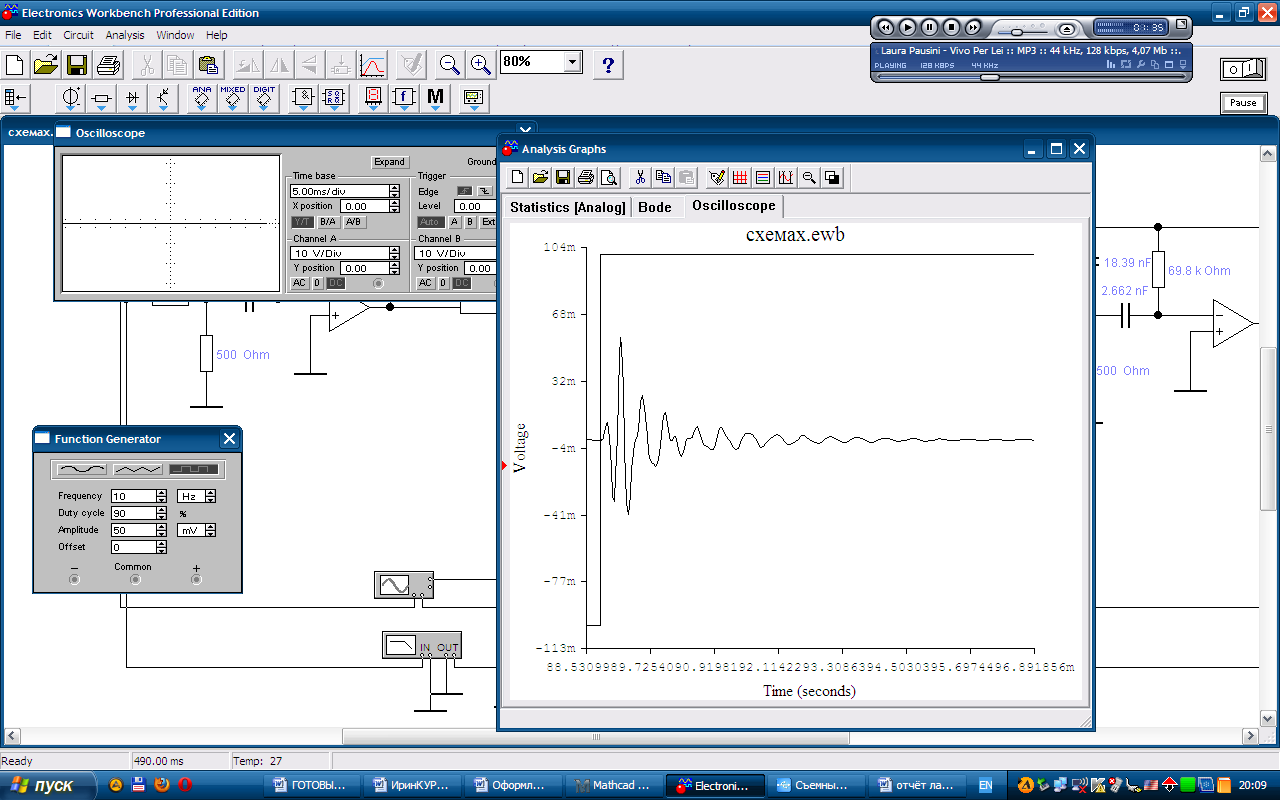1280x800 pixels.
Task: Click the mV amplitude unit spinner
Action: click(210, 530)
